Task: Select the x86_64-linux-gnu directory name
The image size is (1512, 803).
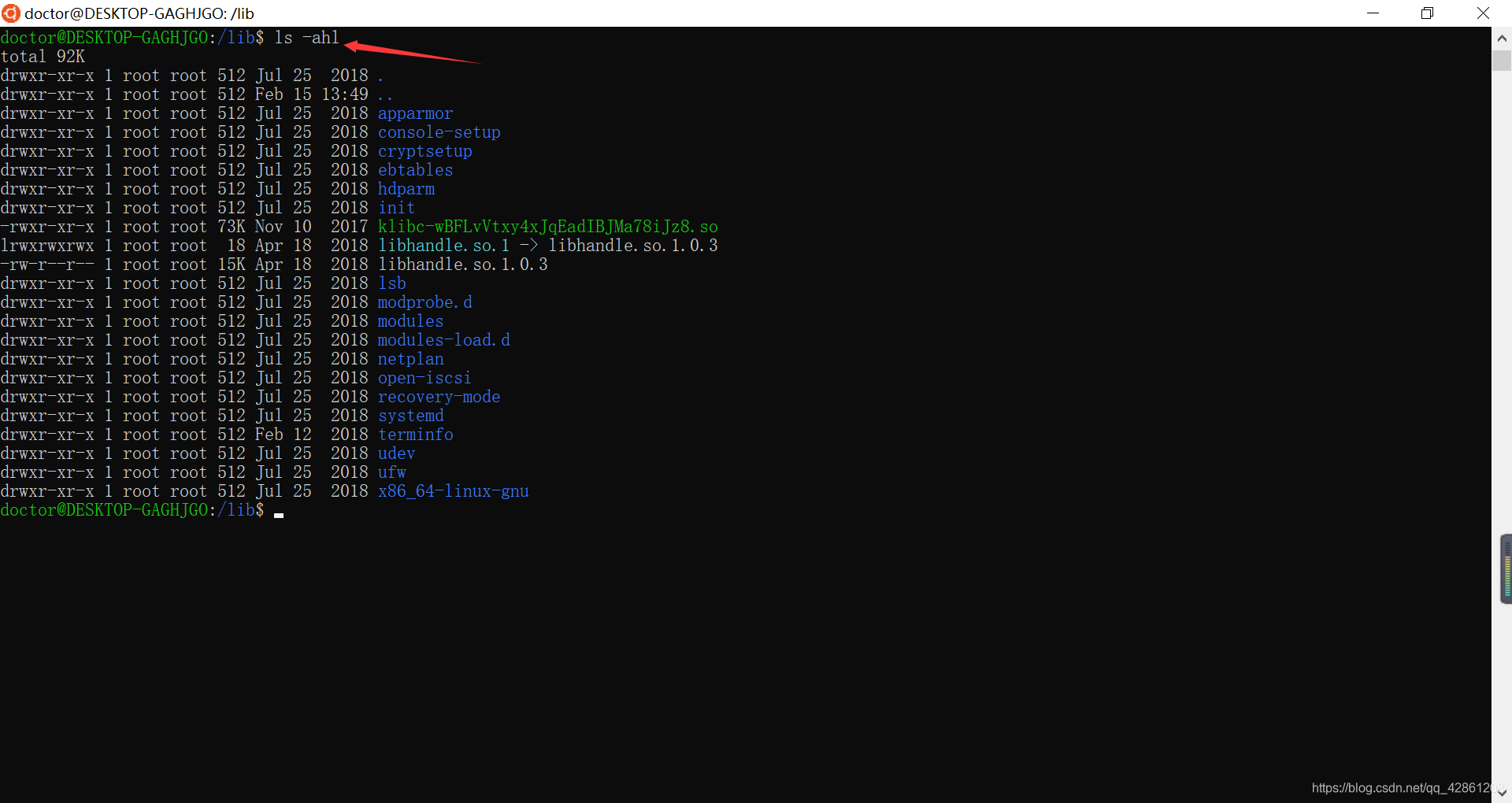Action: pos(453,490)
